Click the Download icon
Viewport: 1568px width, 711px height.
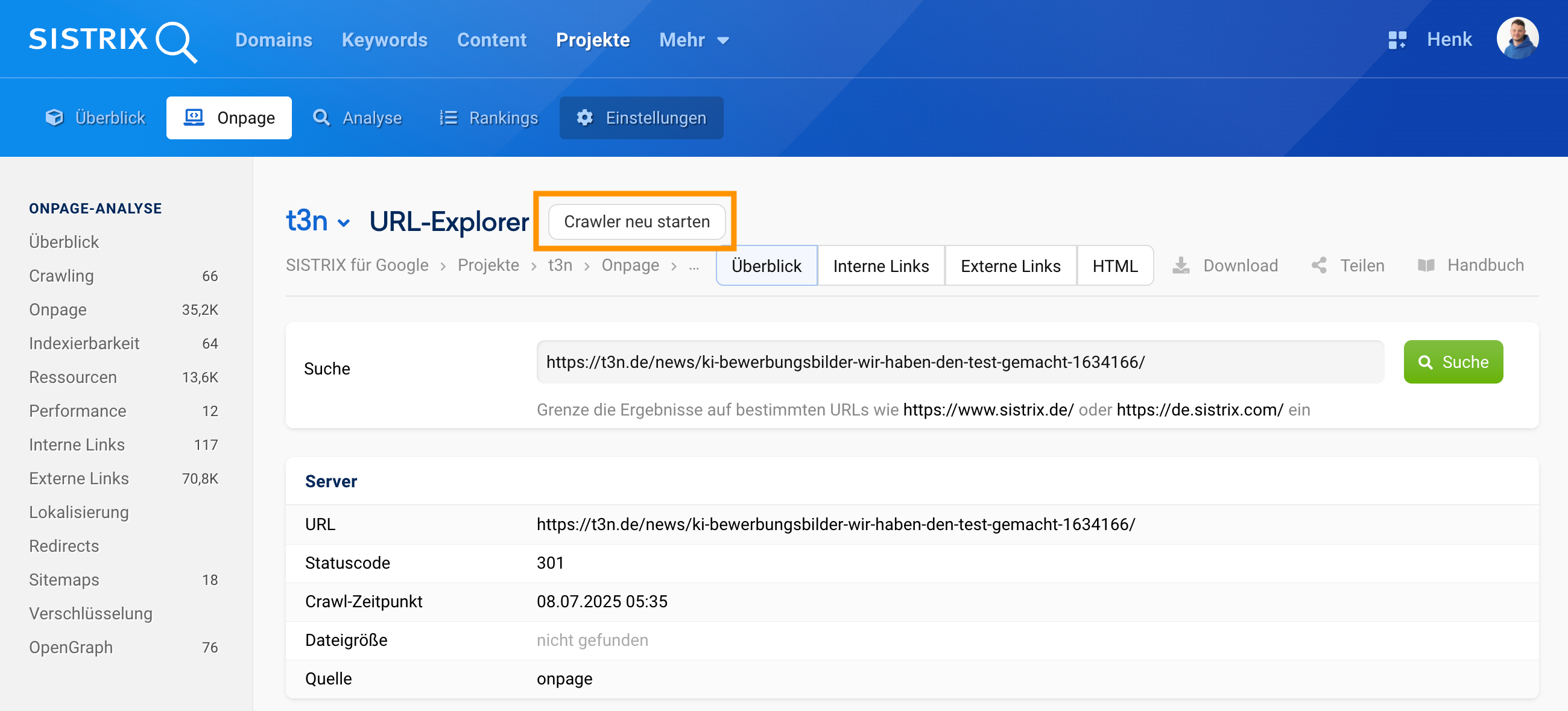click(x=1181, y=265)
